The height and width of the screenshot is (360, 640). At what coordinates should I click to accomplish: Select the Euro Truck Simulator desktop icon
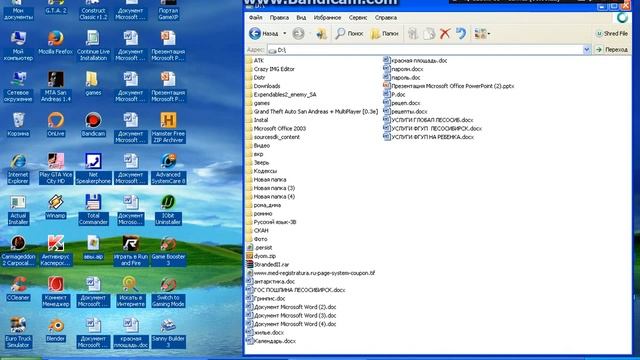[x=18, y=333]
